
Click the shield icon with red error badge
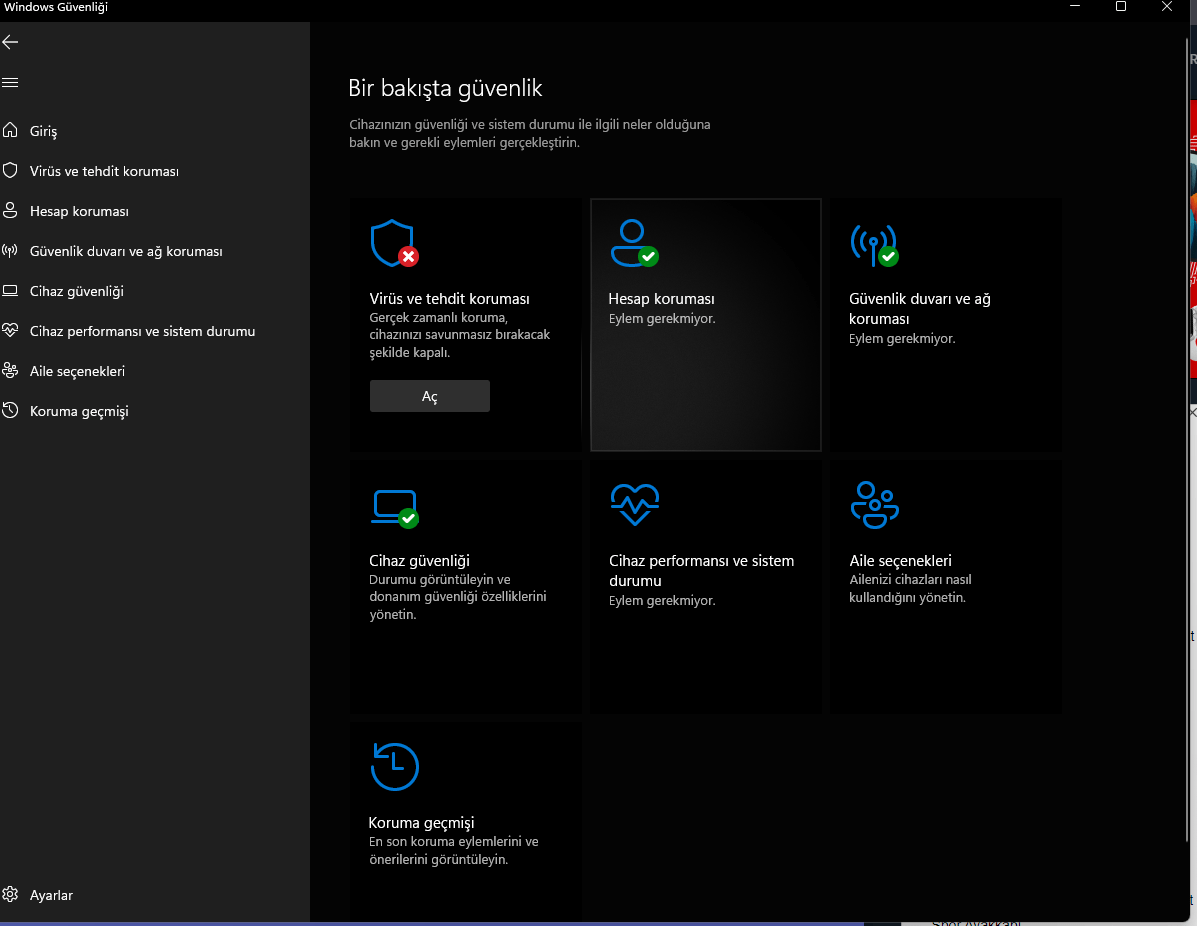tap(394, 244)
